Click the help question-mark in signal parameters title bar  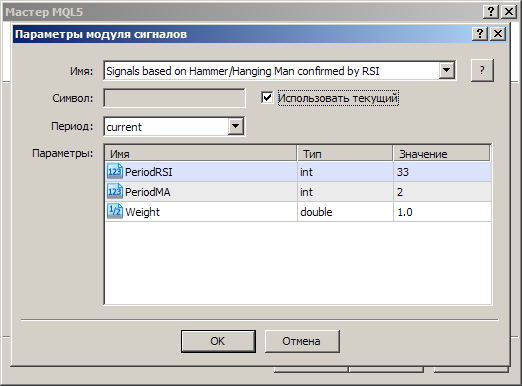tap(480, 34)
